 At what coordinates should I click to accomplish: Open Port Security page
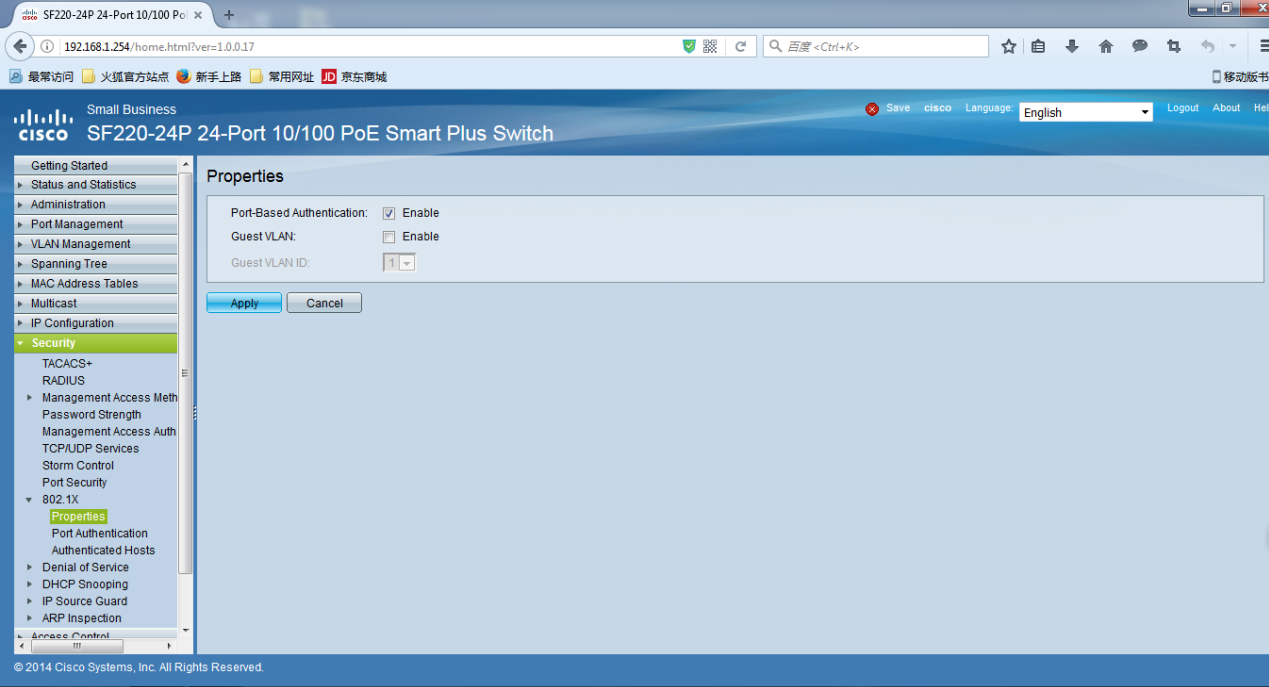[74, 483]
